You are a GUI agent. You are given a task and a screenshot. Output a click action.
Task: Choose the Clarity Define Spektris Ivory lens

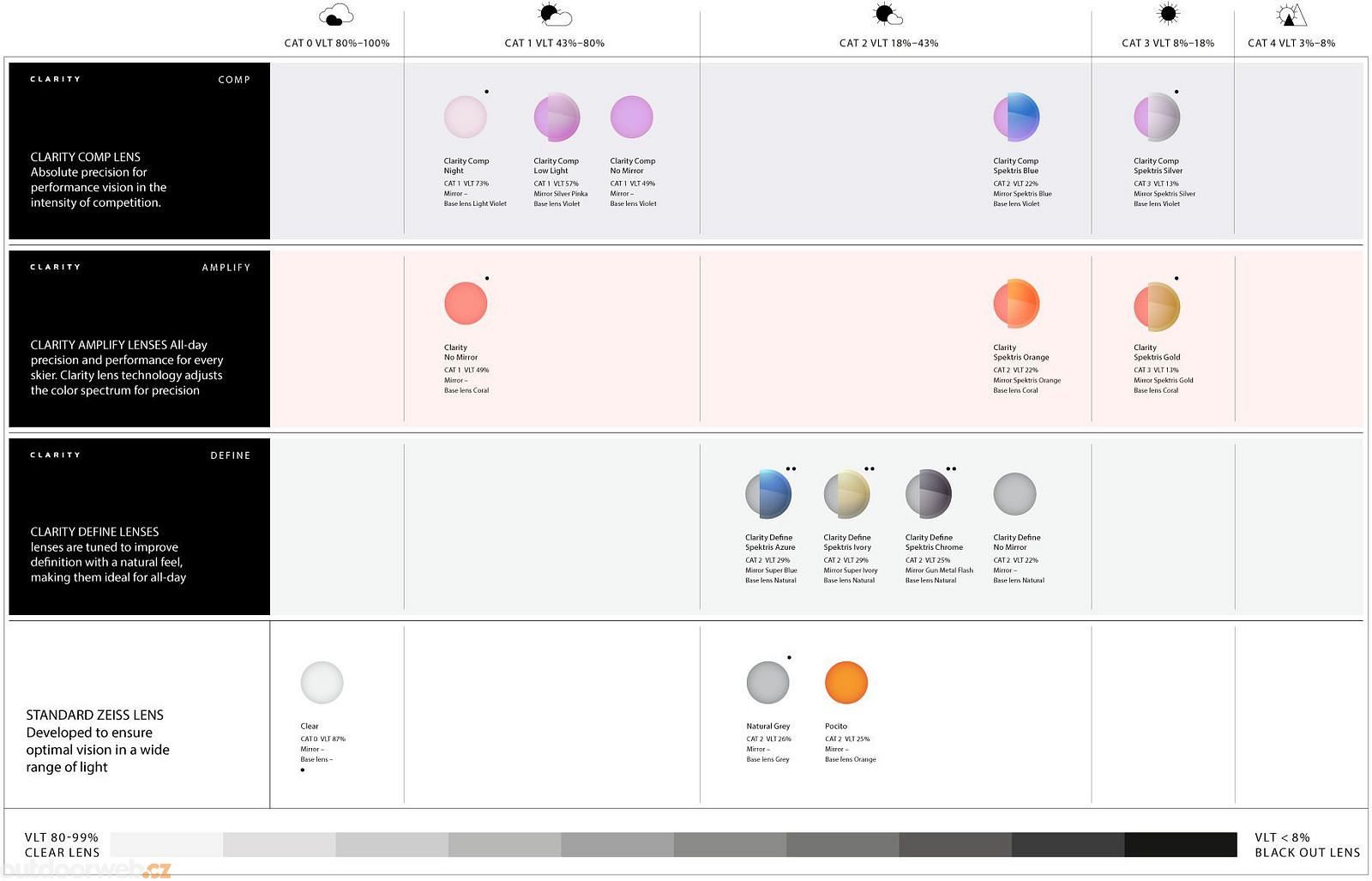(846, 494)
